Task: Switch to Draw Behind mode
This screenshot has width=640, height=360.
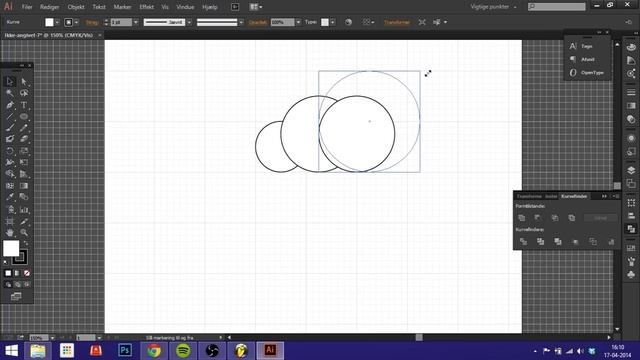Action: click(x=18, y=284)
